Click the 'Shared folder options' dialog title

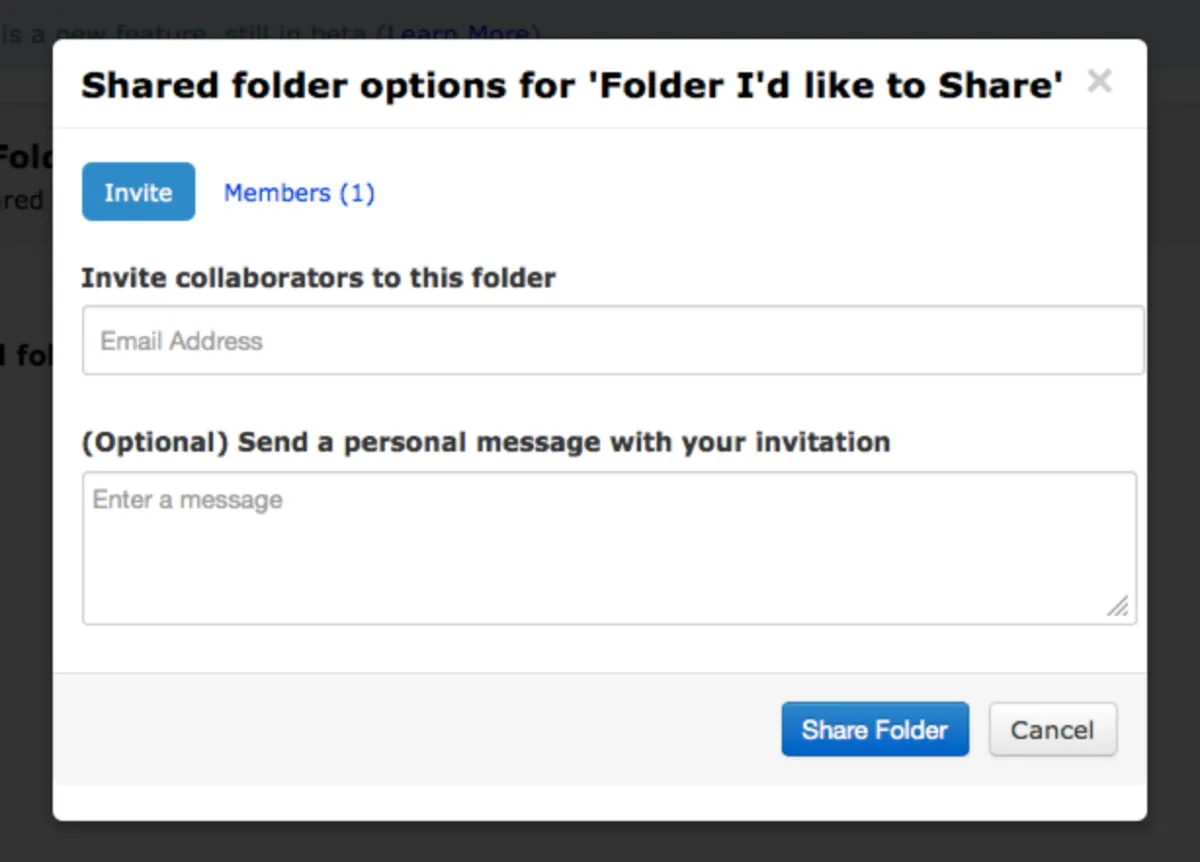pos(330,86)
